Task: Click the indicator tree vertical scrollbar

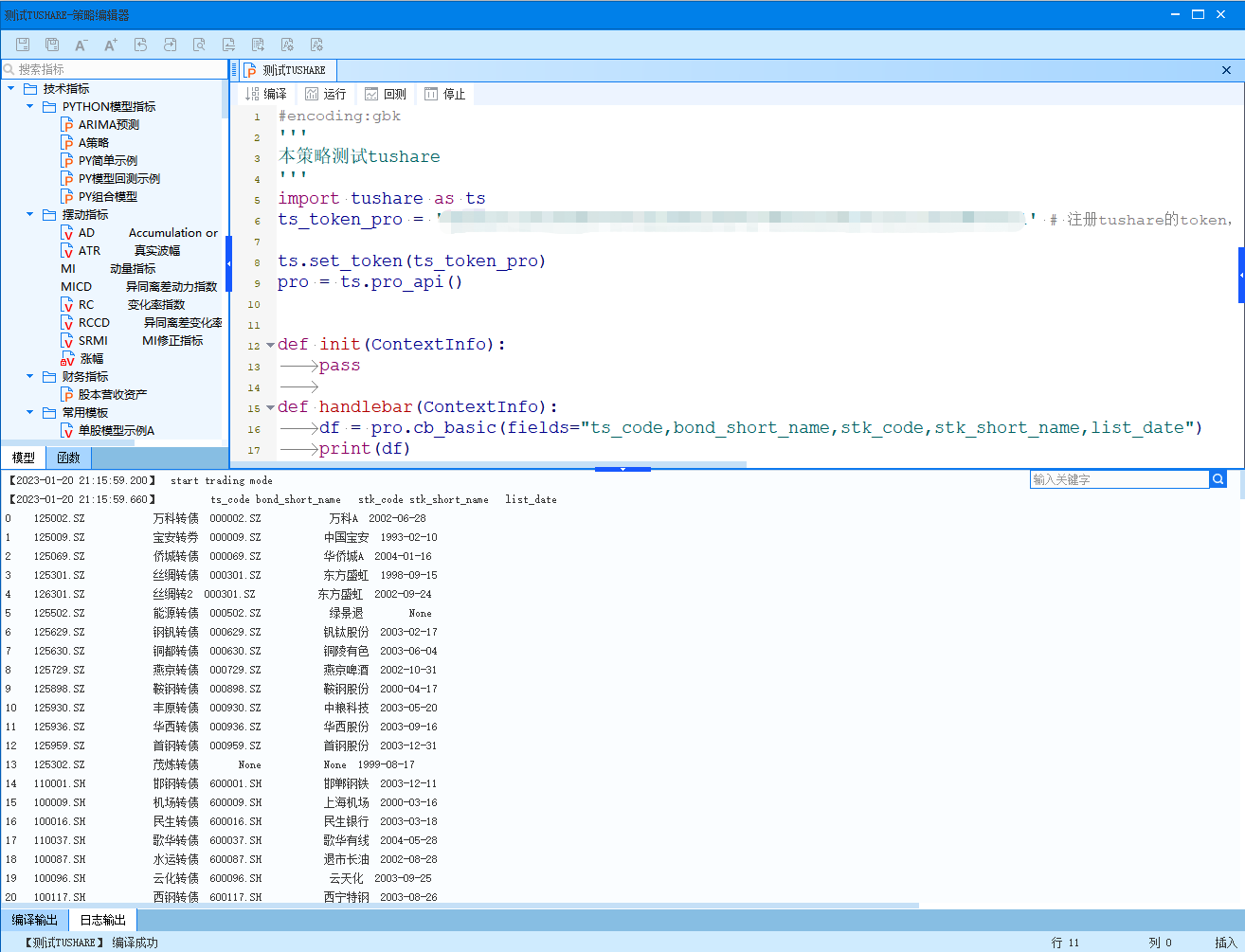Action: [x=225, y=99]
